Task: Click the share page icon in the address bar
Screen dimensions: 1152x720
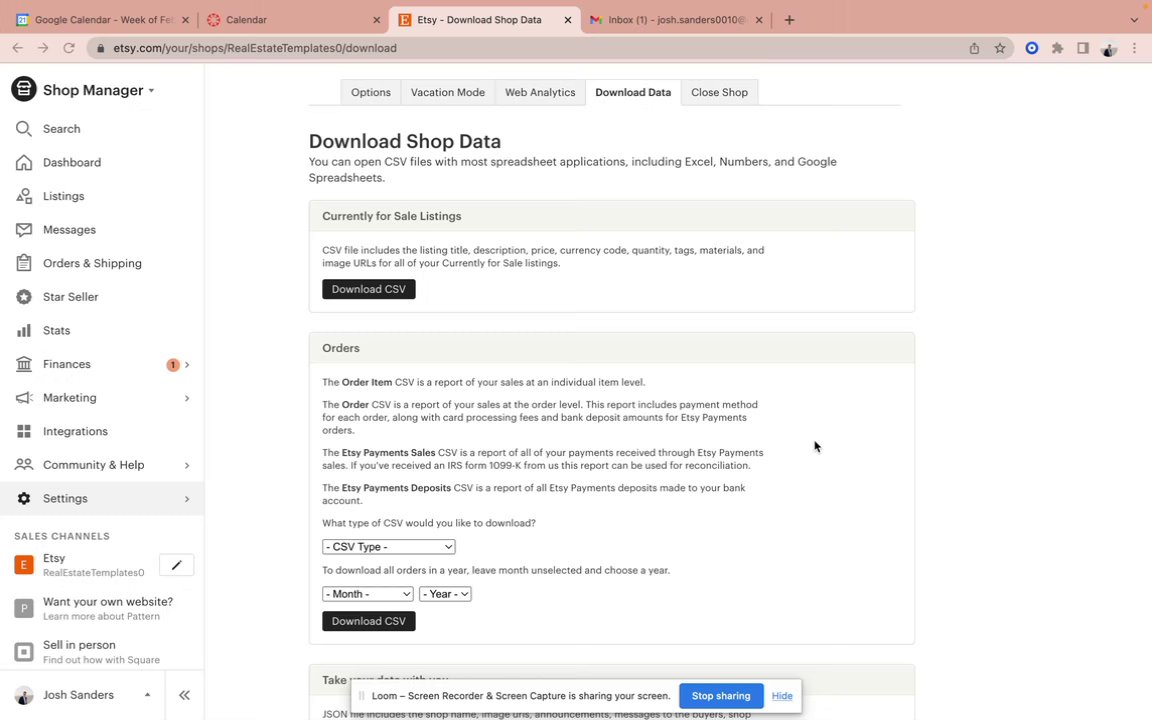Action: [974, 48]
